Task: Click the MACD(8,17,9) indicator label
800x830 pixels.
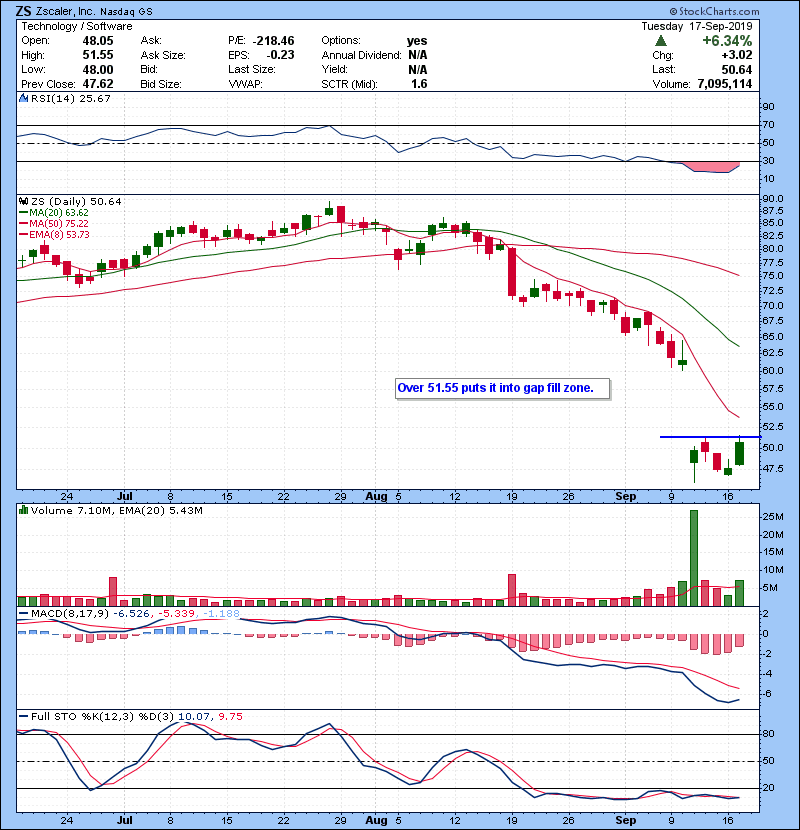Action: (70, 614)
